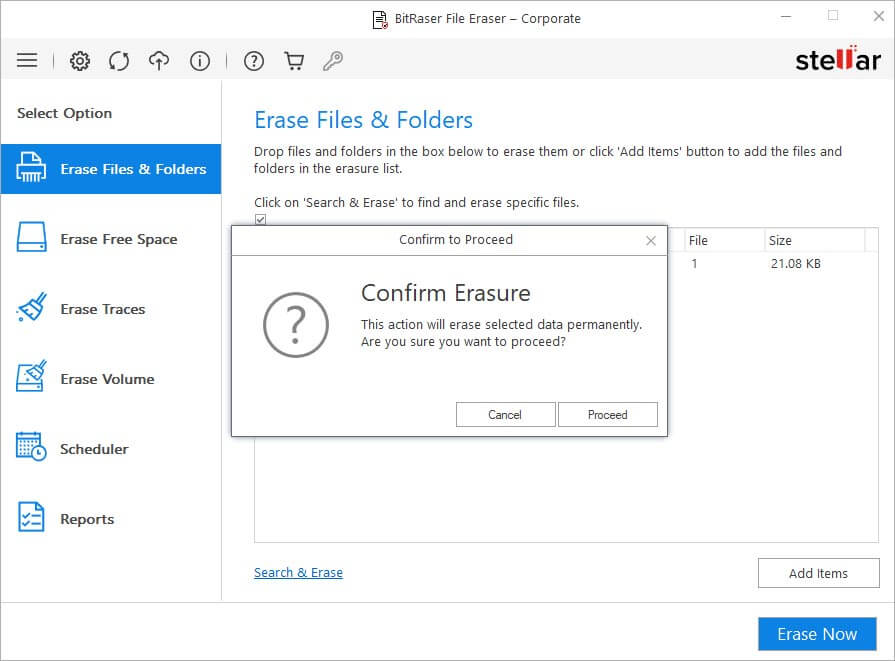
Task: Click the Scheduler calendar icon
Action: [31, 446]
